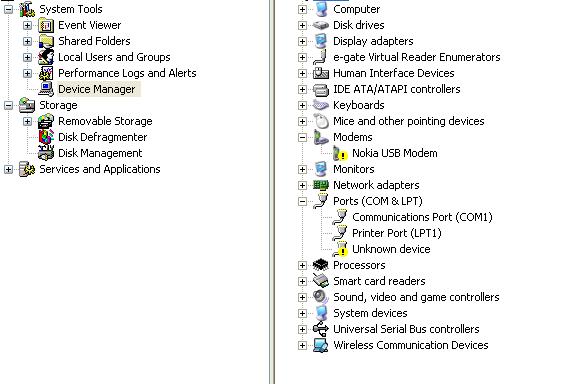Expand the Display adapters category
Screen dimensions: 563x384
pos(302,41)
